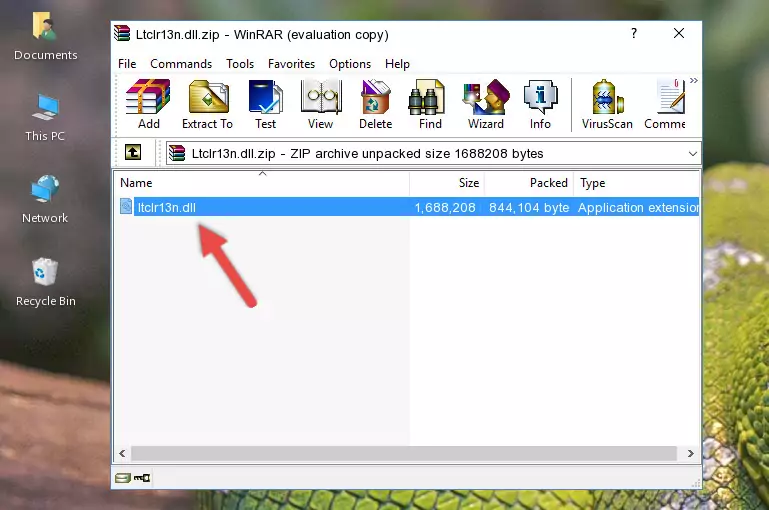Click the status bar drive icon
769x510 pixels.
pos(123,478)
